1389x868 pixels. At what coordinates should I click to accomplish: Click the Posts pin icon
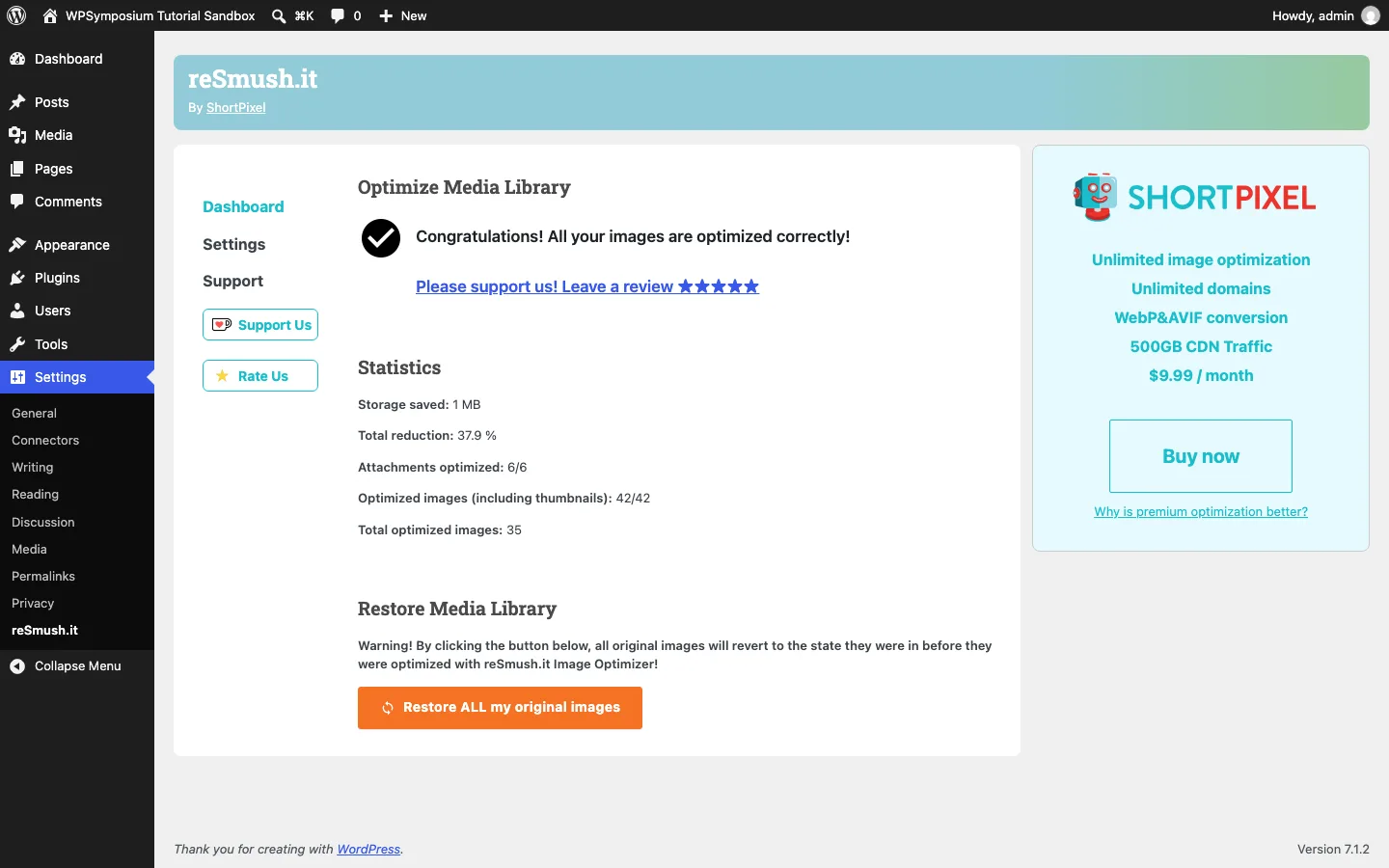(17, 102)
